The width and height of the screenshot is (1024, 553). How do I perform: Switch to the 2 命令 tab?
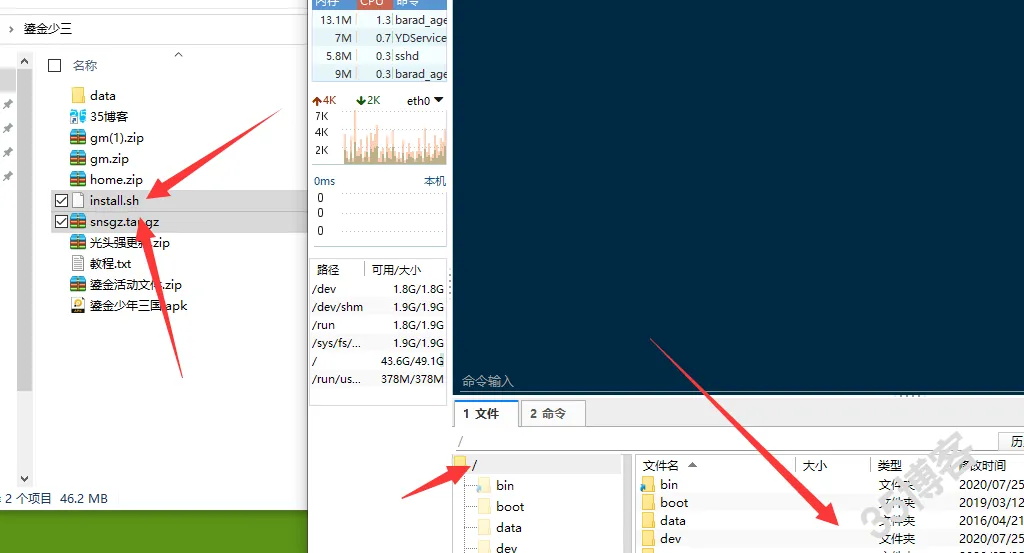tap(552, 413)
